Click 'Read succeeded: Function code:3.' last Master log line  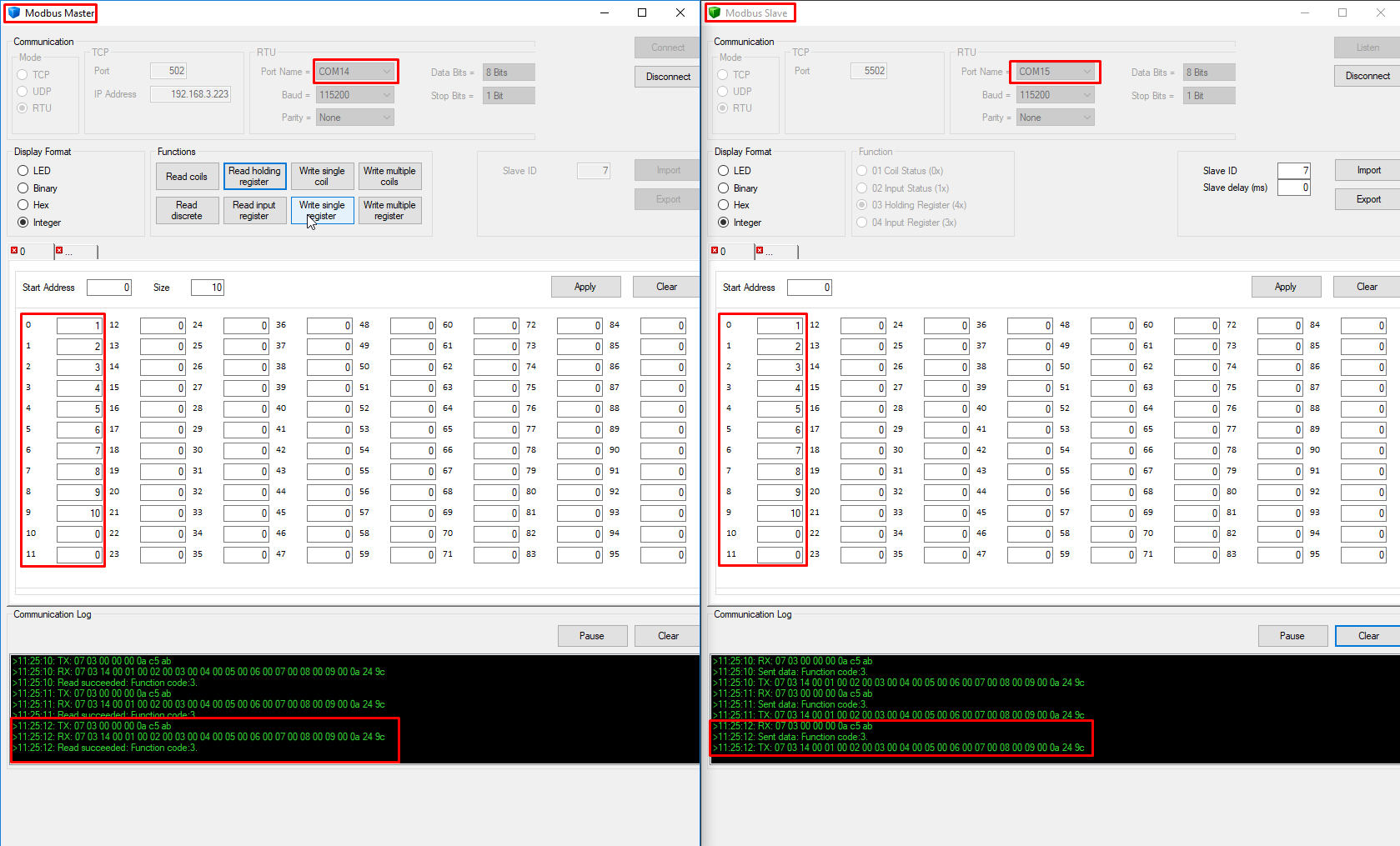pyautogui.click(x=127, y=748)
